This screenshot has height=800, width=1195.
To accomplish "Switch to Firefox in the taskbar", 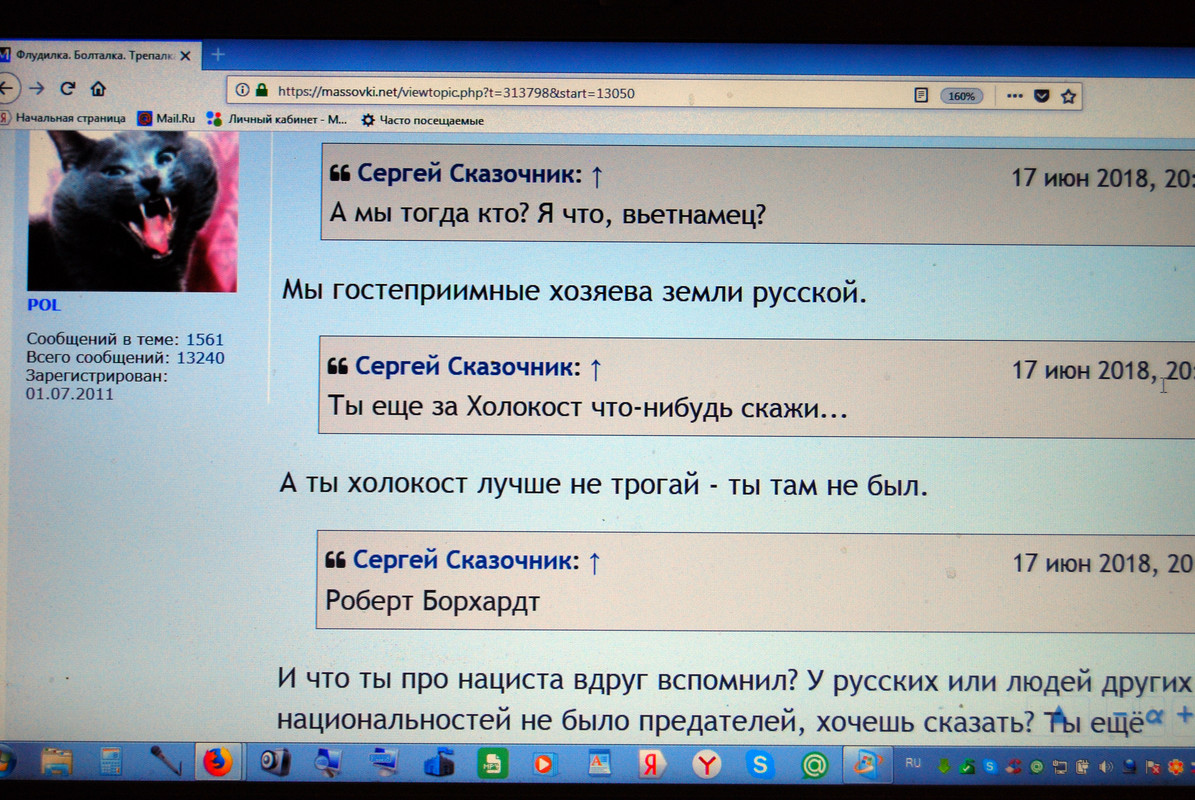I will coord(218,762).
